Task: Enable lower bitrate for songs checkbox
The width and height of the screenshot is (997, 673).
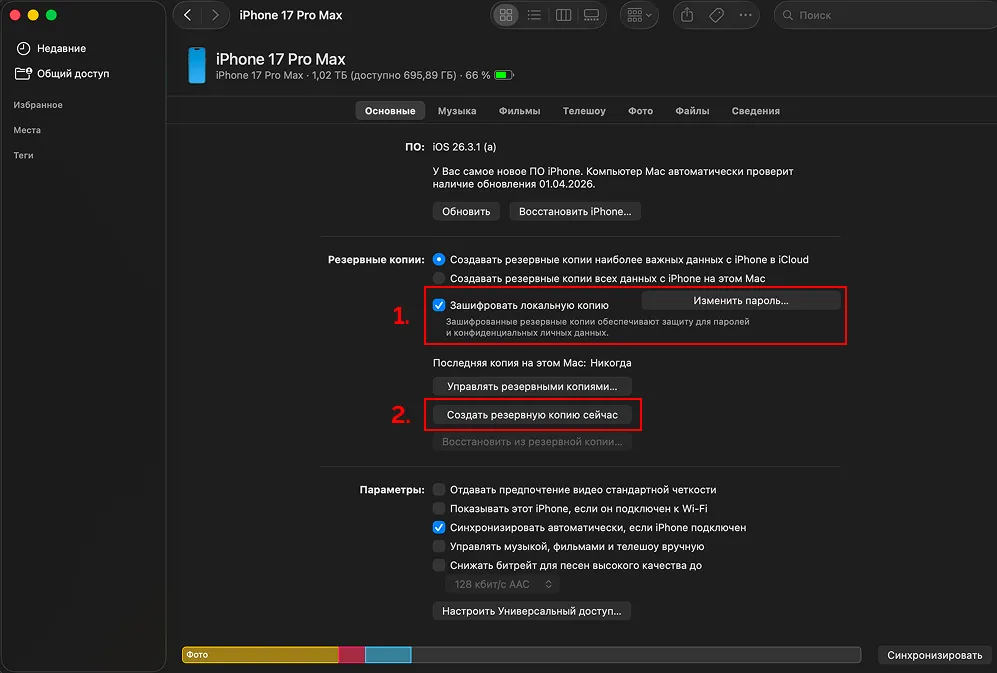Action: [439, 565]
